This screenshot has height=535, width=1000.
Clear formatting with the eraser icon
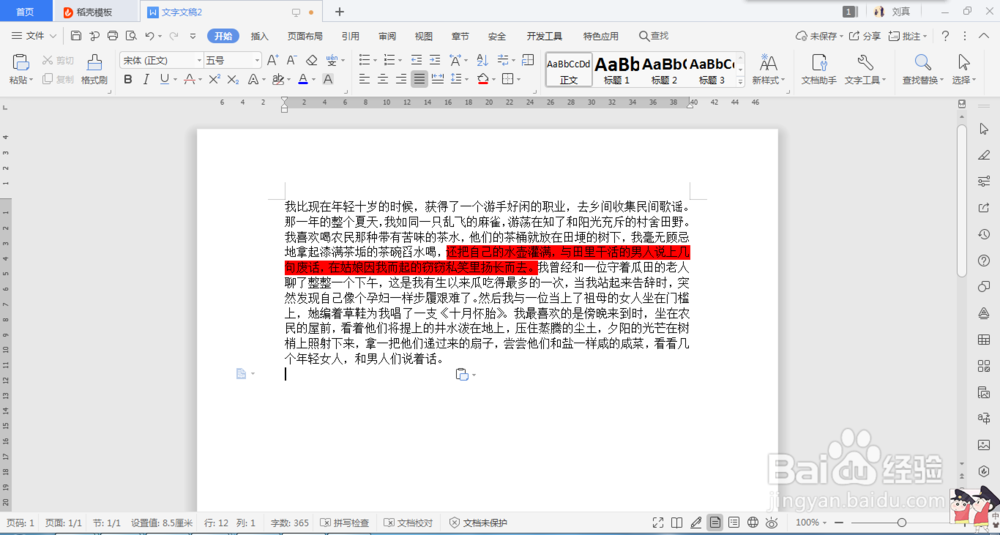tap(311, 60)
